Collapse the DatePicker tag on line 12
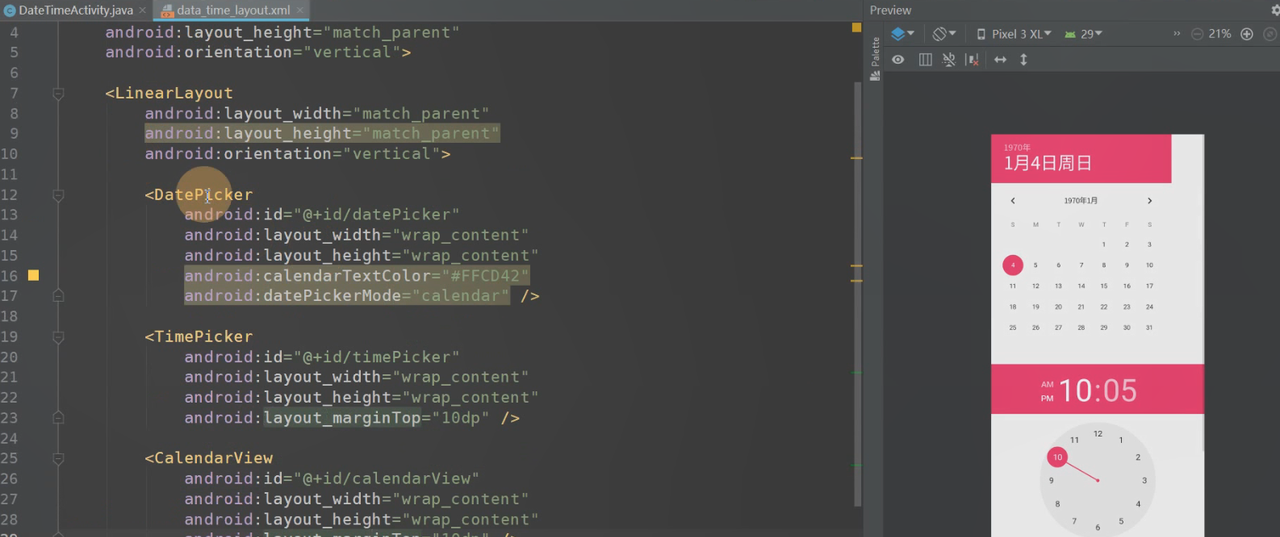The height and width of the screenshot is (537, 1280). pos(58,194)
